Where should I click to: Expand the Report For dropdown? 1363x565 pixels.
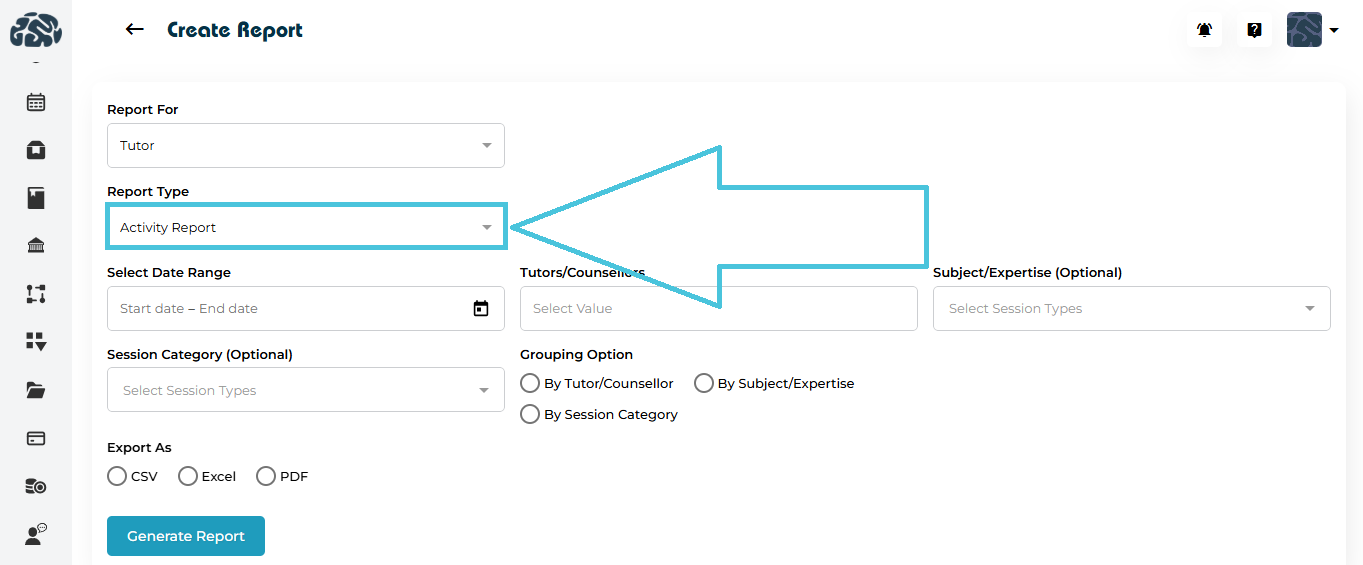(305, 146)
